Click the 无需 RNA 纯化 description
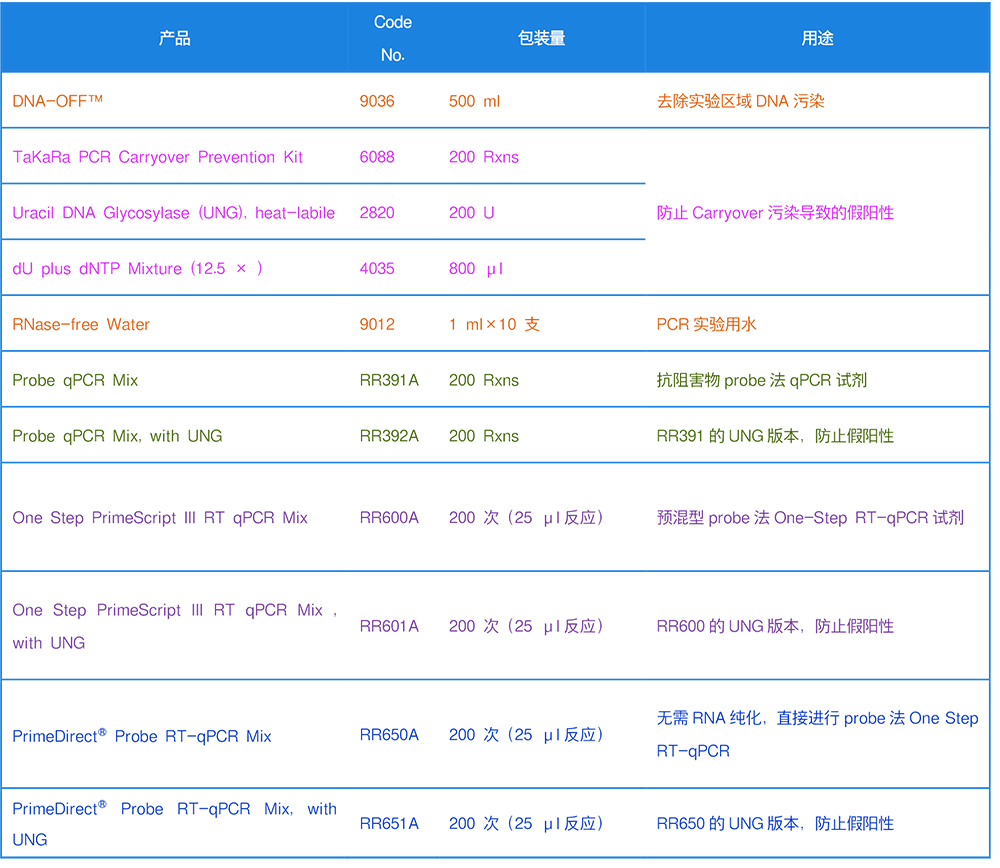1000x868 pixels. 818,735
